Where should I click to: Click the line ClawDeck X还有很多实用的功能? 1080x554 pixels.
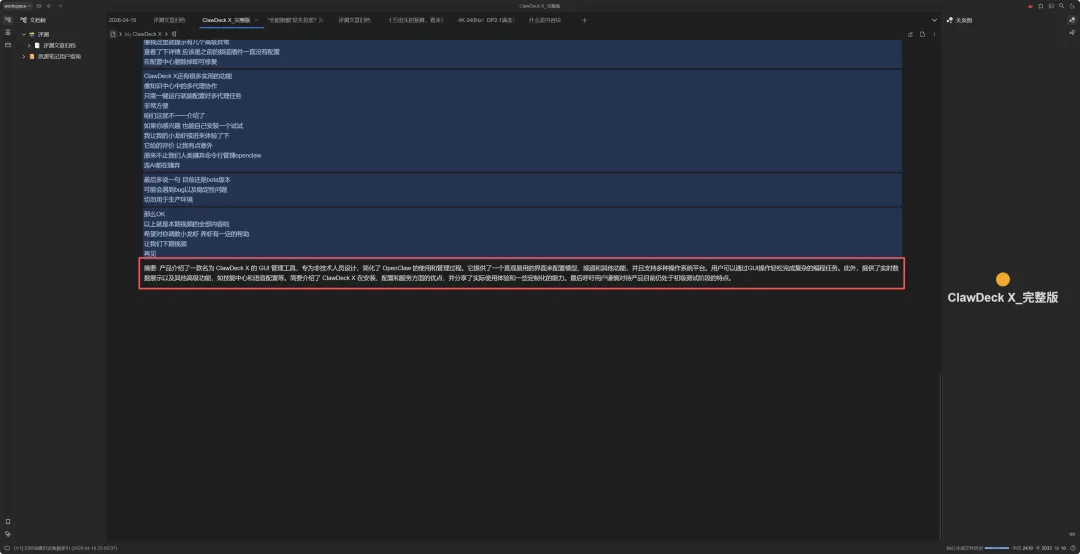[x=188, y=76]
